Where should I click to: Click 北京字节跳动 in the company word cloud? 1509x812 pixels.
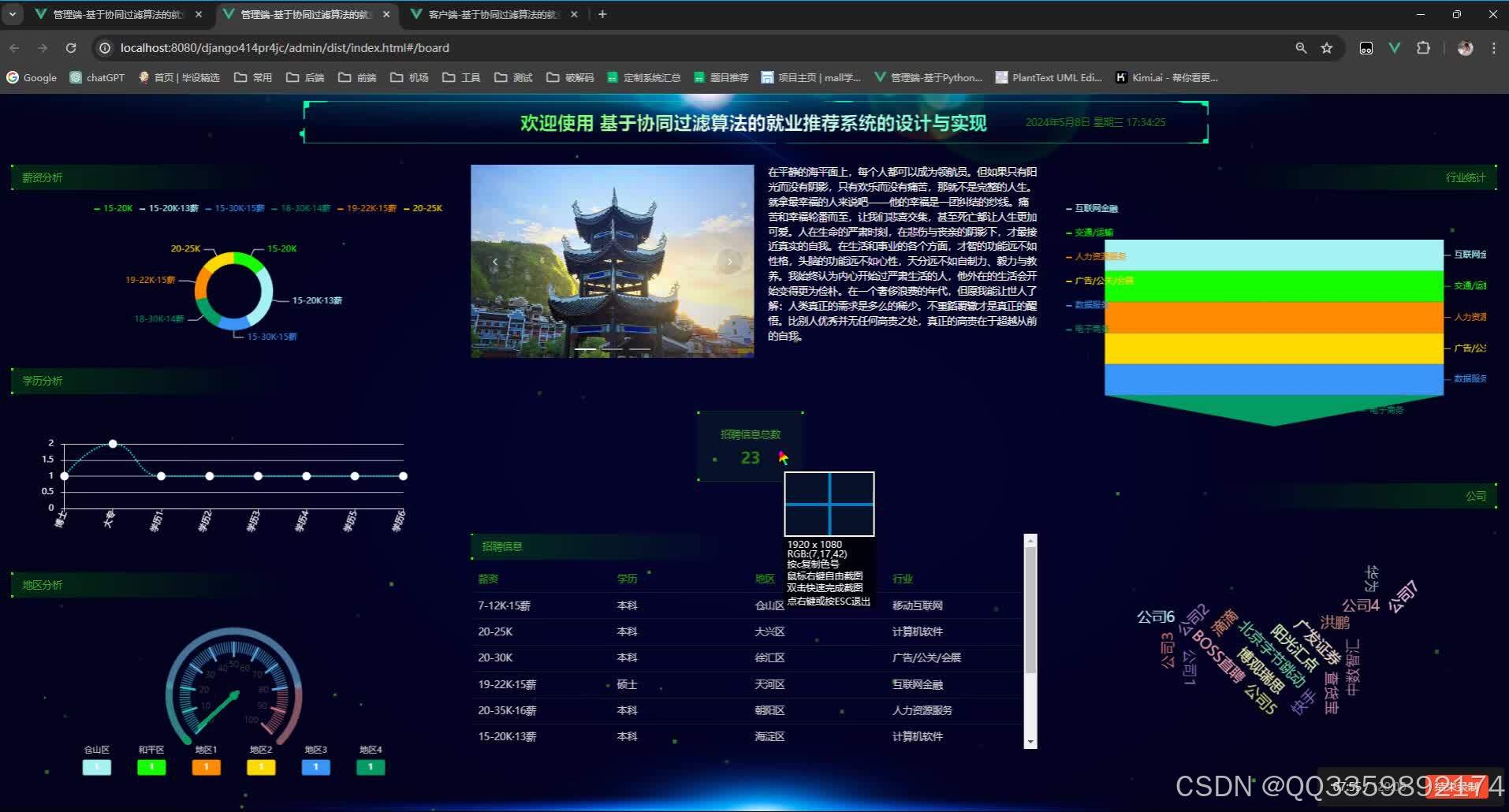pyautogui.click(x=1271, y=653)
